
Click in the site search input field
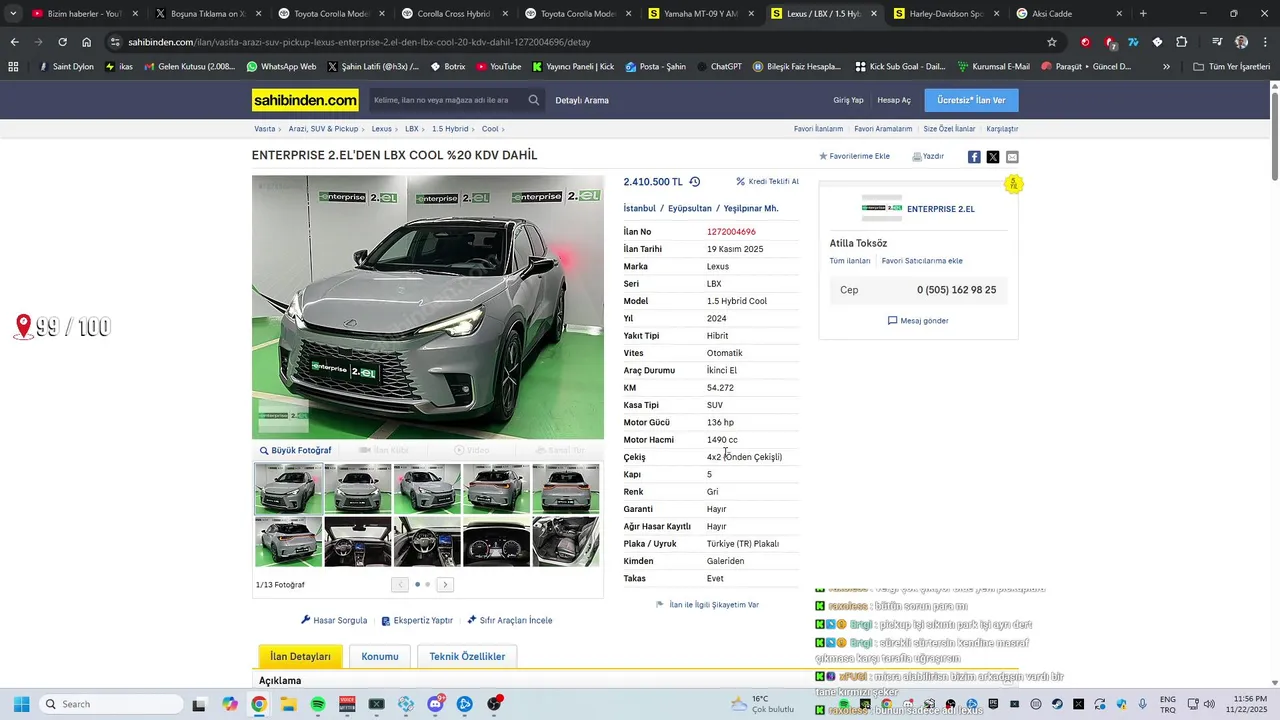pyautogui.click(x=446, y=100)
